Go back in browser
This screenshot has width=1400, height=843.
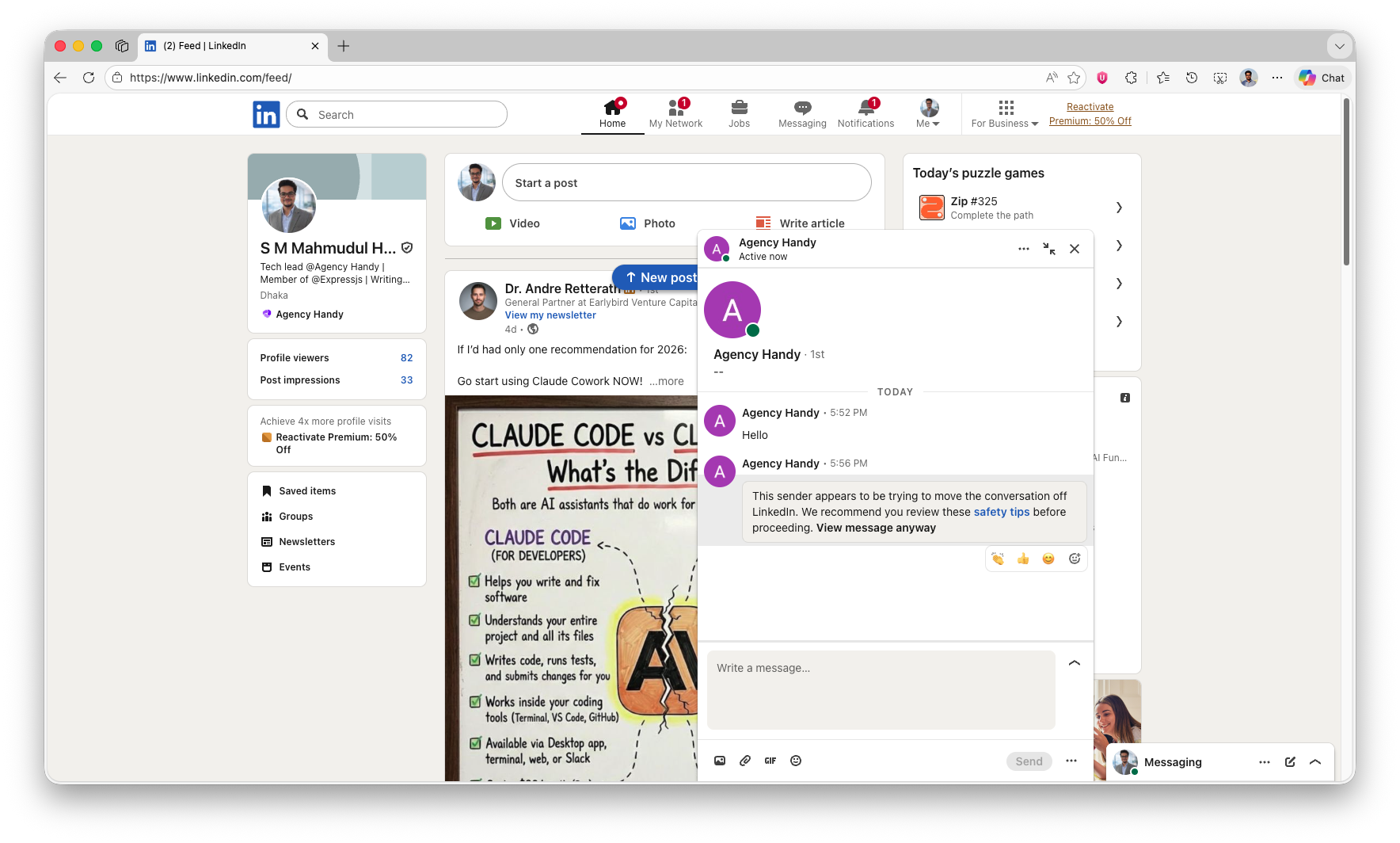[60, 78]
